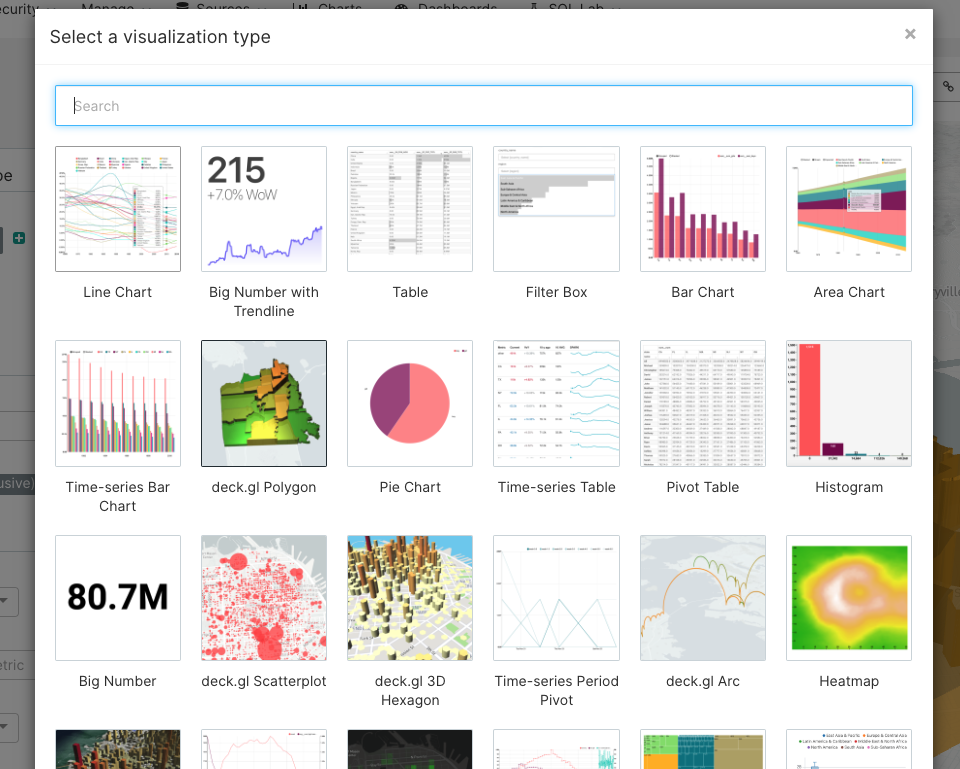Viewport: 960px width, 769px height.
Task: Pick the Table visualization thumbnail
Action: [410, 209]
